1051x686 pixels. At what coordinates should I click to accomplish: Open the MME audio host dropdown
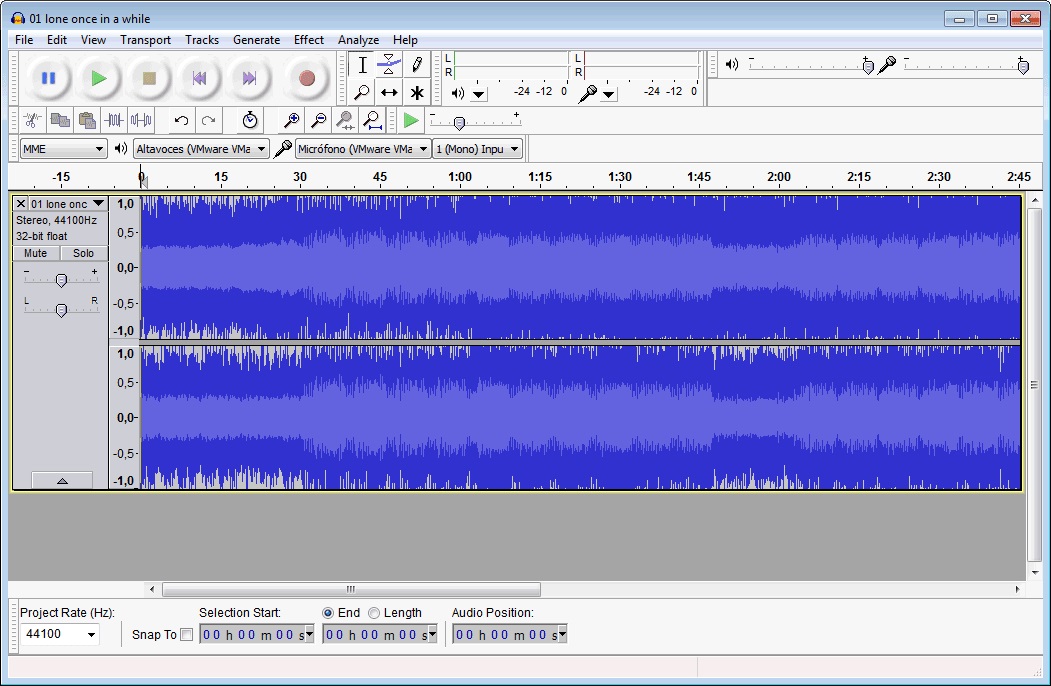pyautogui.click(x=63, y=149)
